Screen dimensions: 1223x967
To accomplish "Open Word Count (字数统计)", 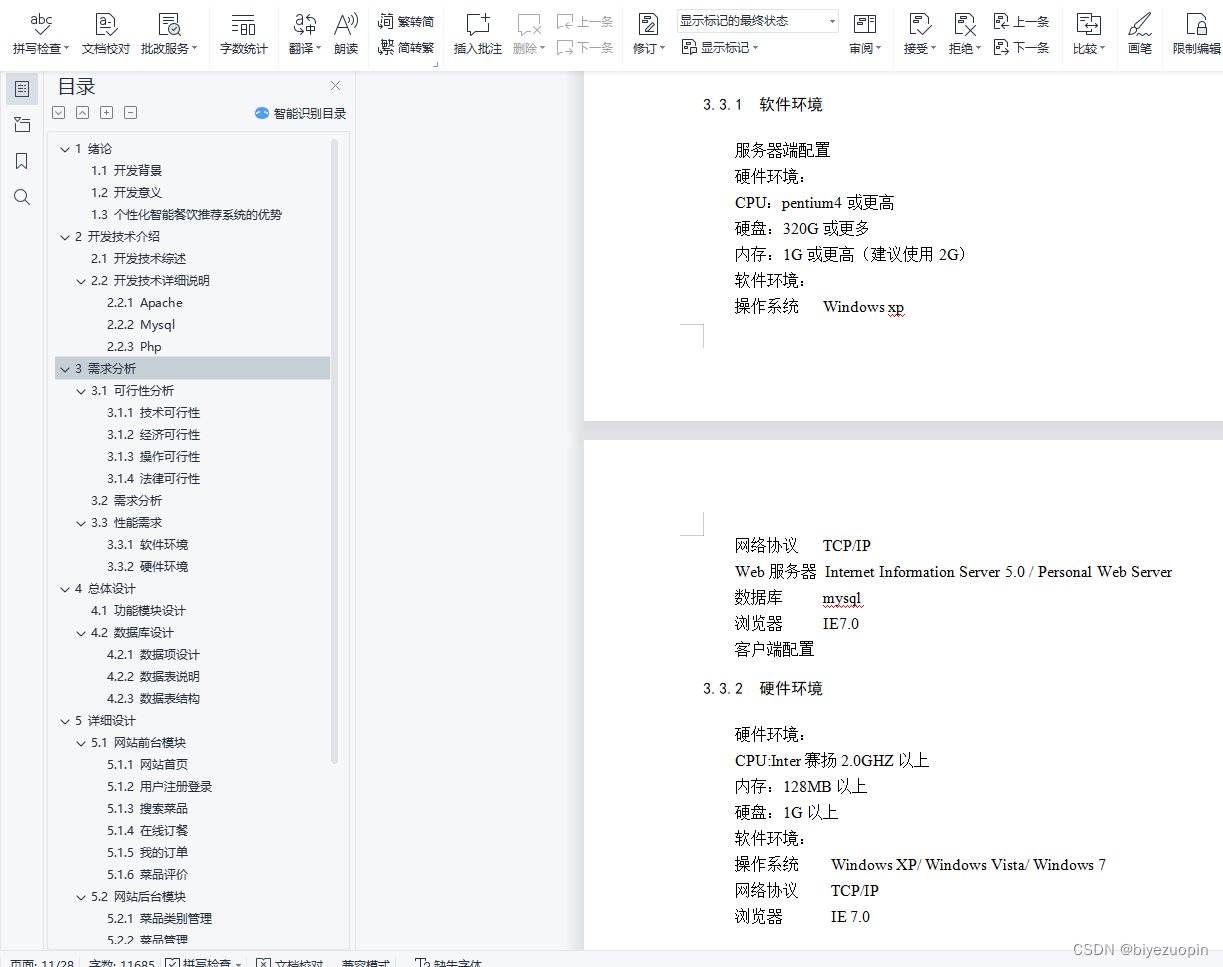I will (243, 34).
